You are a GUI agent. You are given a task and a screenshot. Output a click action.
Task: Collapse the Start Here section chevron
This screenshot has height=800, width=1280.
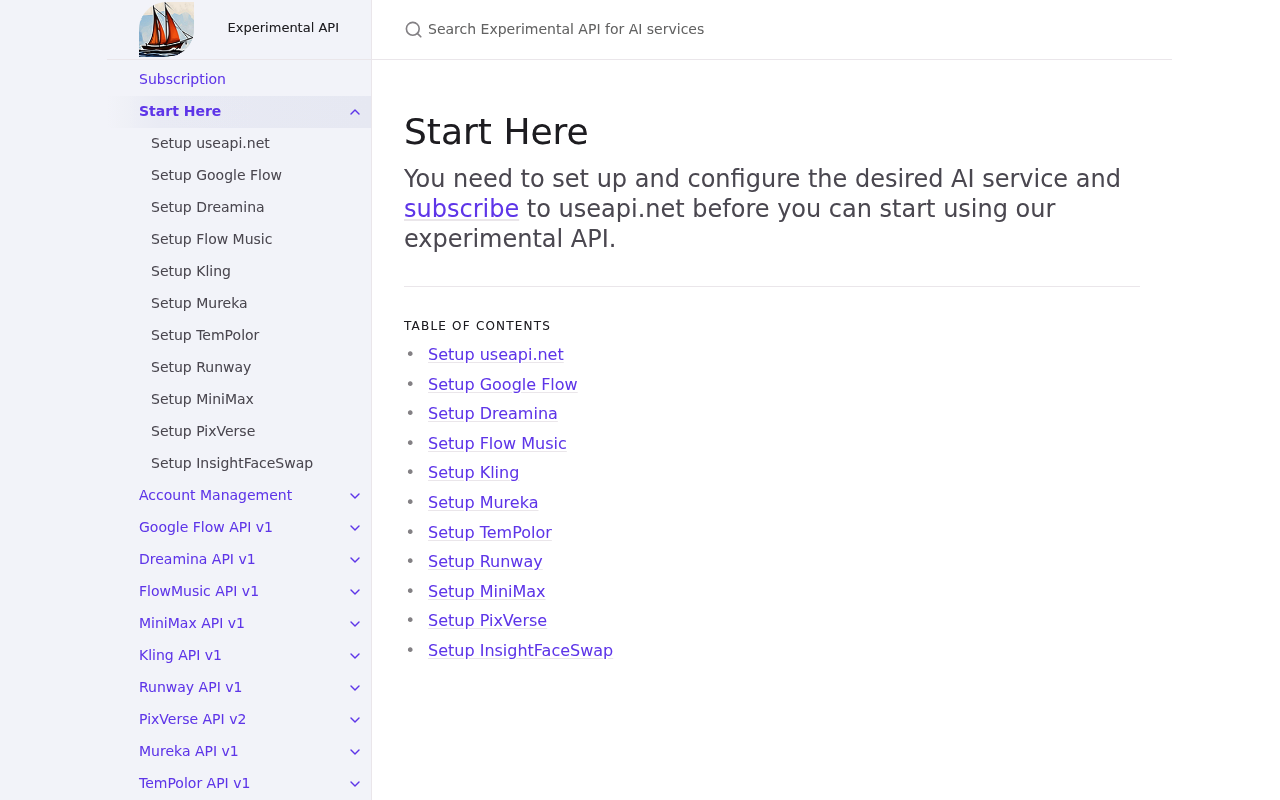pyautogui.click(x=355, y=112)
